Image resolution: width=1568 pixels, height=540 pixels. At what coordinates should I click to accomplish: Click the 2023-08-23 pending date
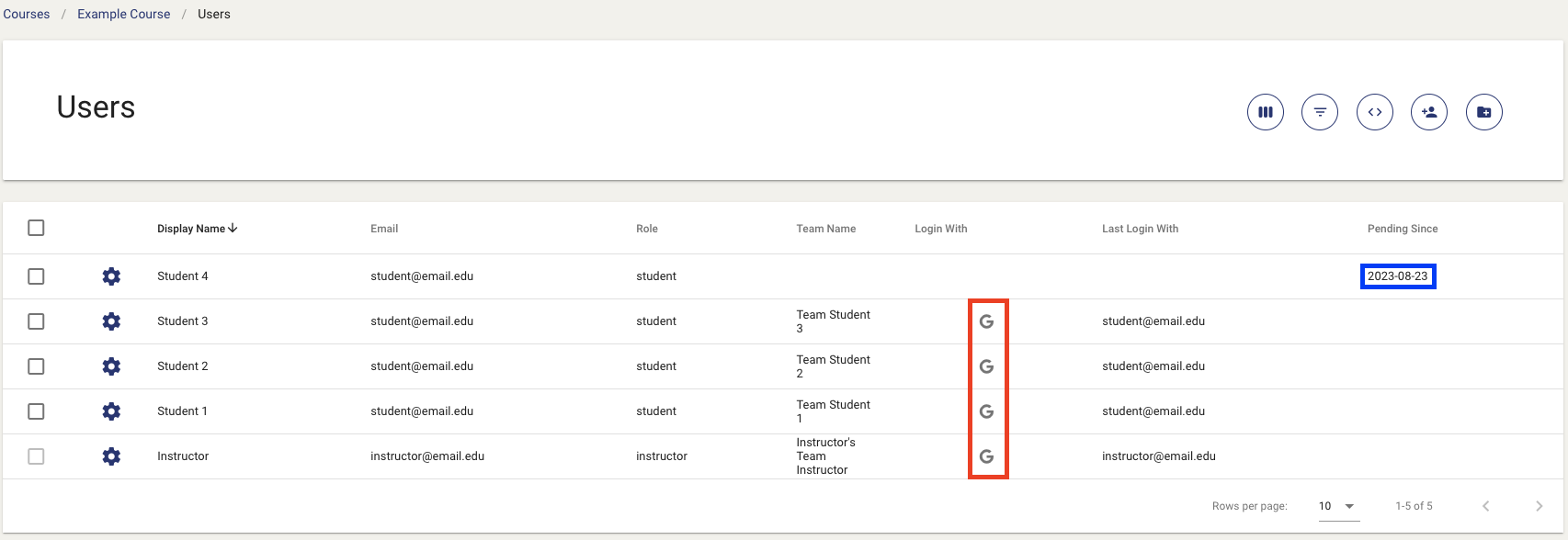(x=1398, y=276)
